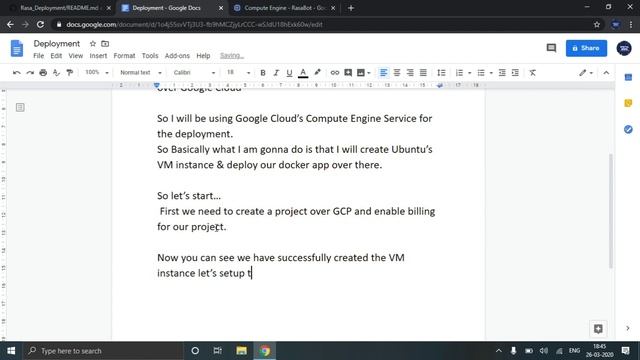
Task: Open the highlight color picker
Action: [317, 73]
